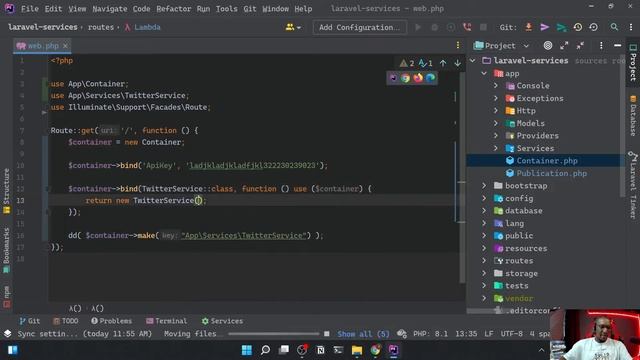Click Show all (5) background tasks link
640x360 pixels.
[x=363, y=334]
